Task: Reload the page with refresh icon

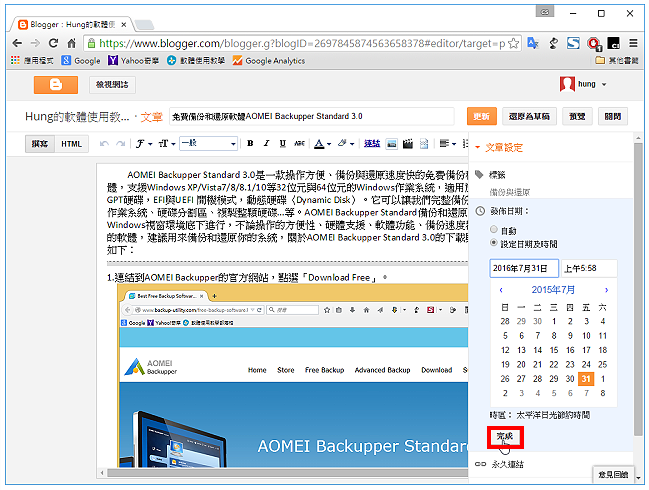Action: click(x=53, y=43)
